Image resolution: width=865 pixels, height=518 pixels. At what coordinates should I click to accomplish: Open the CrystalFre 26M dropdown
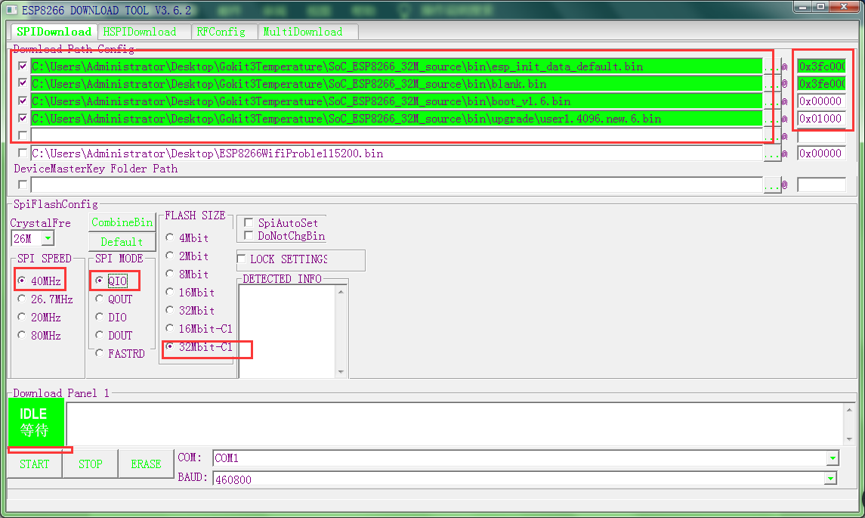click(x=48, y=238)
